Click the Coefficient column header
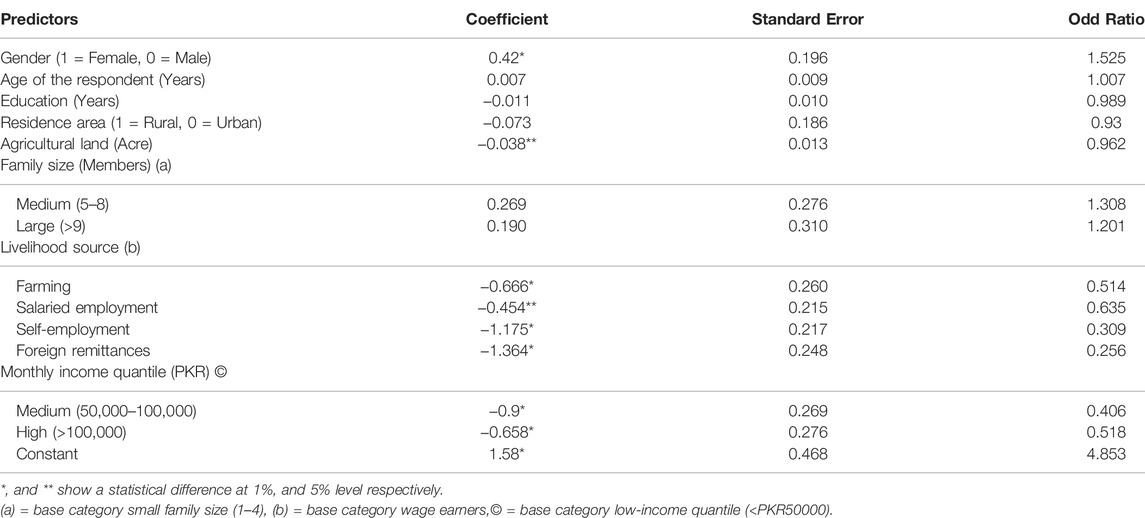The height and width of the screenshot is (518, 1145). point(507,20)
